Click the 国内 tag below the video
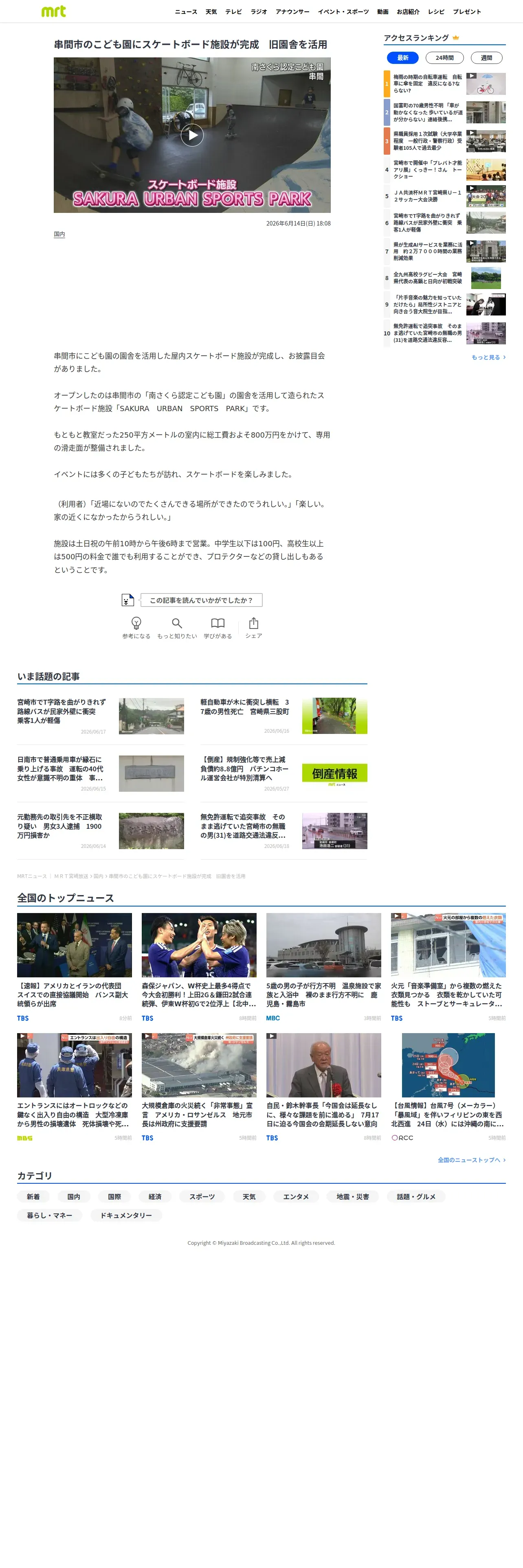This screenshot has width=523, height=1568. (x=59, y=234)
